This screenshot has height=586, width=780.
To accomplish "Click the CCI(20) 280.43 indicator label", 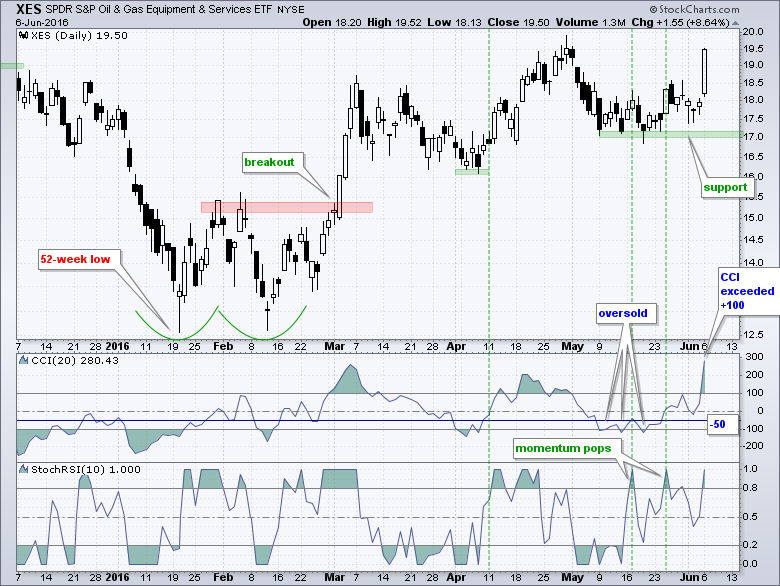I will [75, 360].
